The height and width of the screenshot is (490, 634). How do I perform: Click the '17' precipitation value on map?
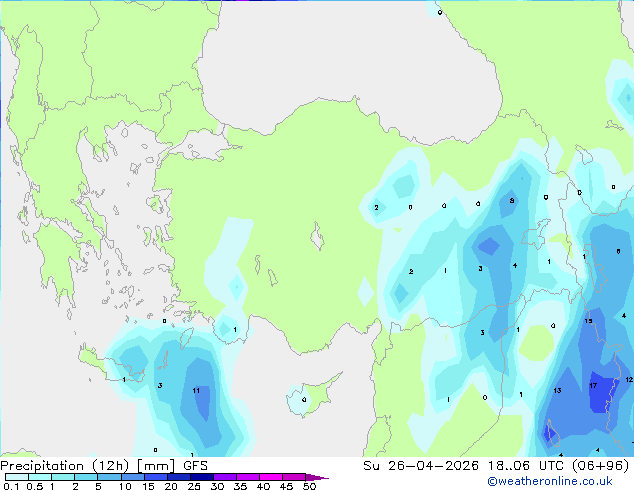pos(593,385)
